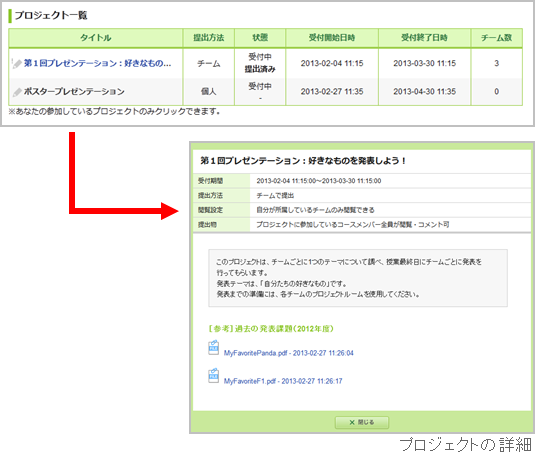Click team count 3 in first row

496,63
